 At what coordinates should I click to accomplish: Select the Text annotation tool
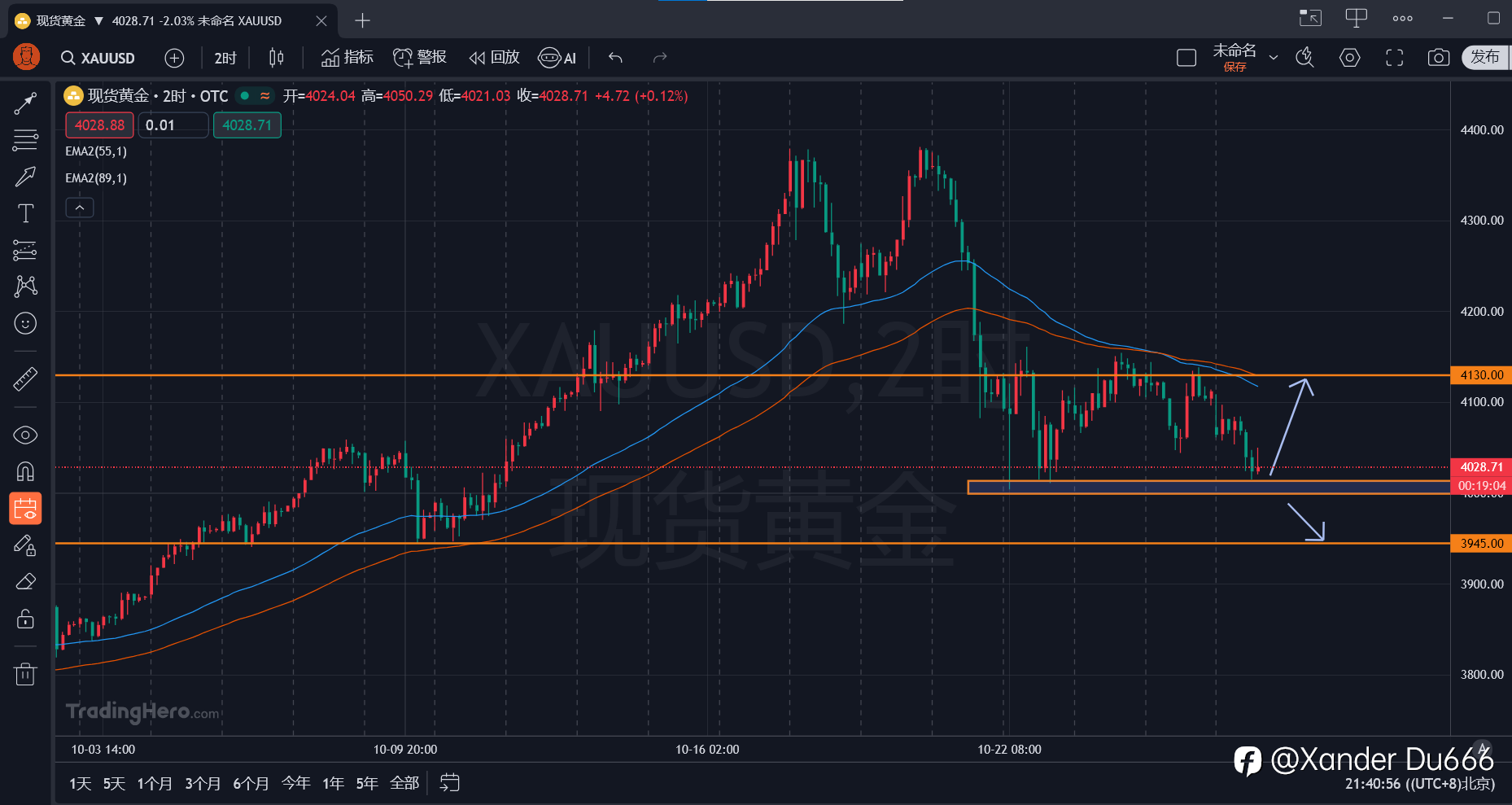(x=25, y=213)
